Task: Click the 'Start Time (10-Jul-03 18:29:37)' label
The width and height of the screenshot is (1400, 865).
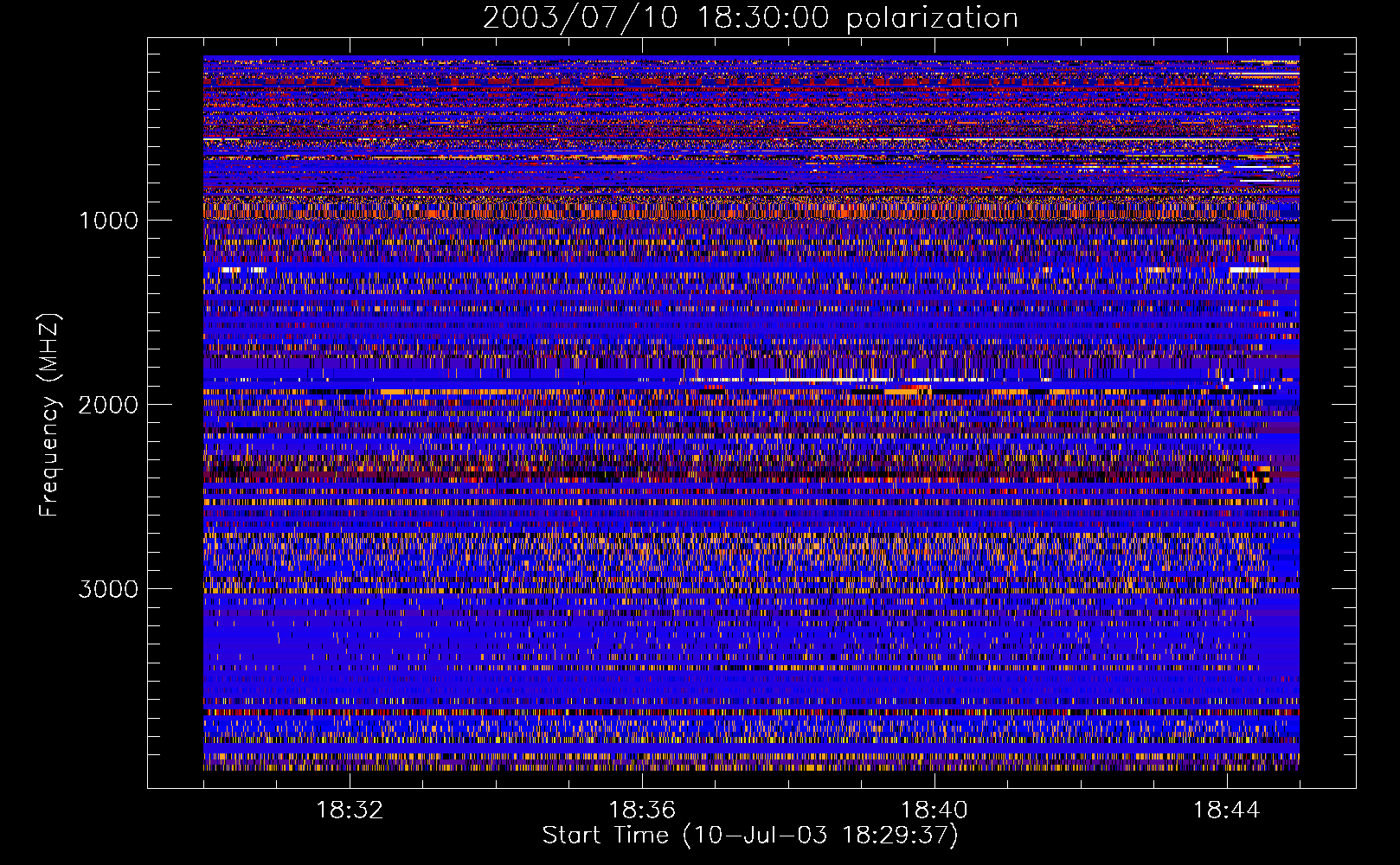Action: pos(750,836)
